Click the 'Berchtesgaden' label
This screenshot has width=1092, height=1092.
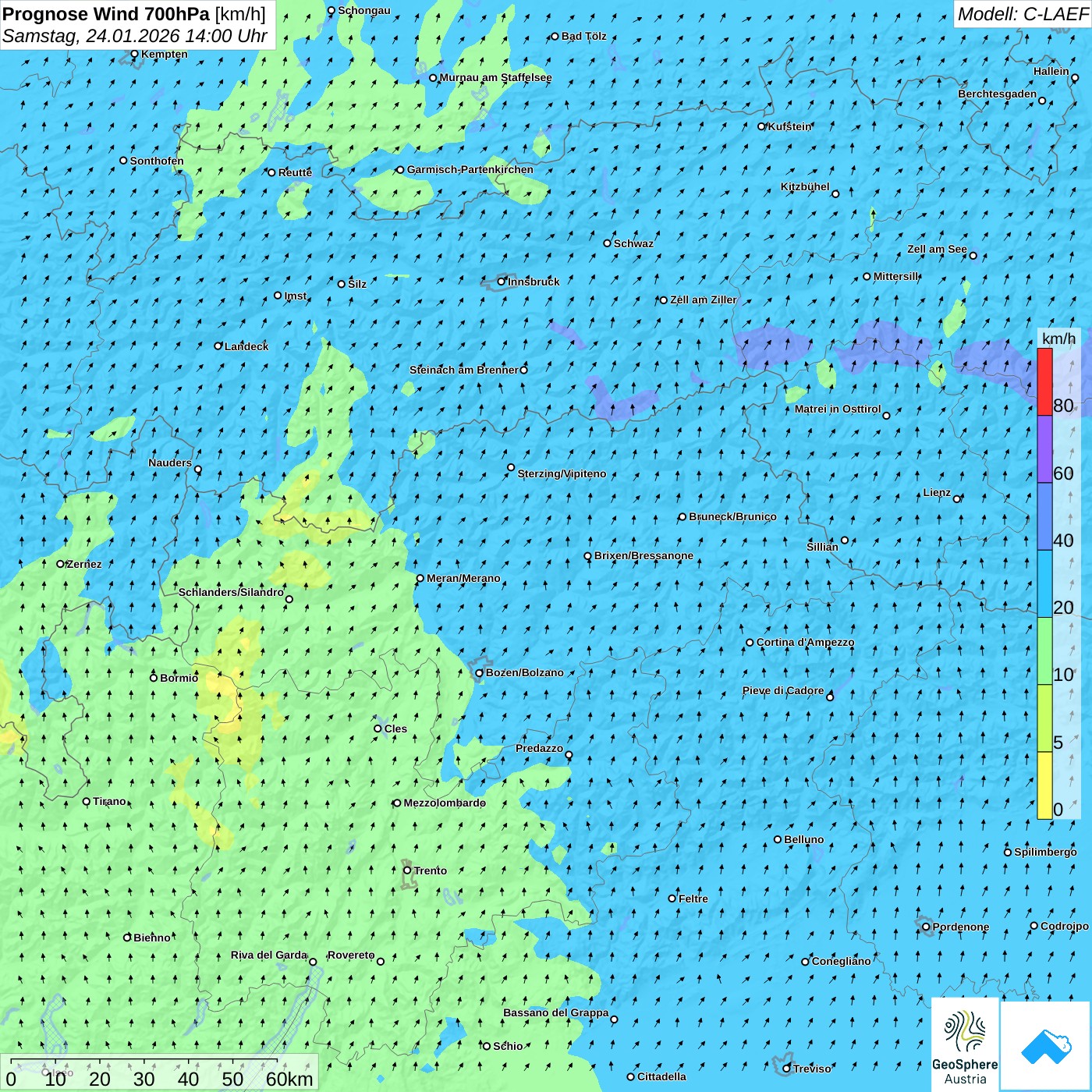998,94
